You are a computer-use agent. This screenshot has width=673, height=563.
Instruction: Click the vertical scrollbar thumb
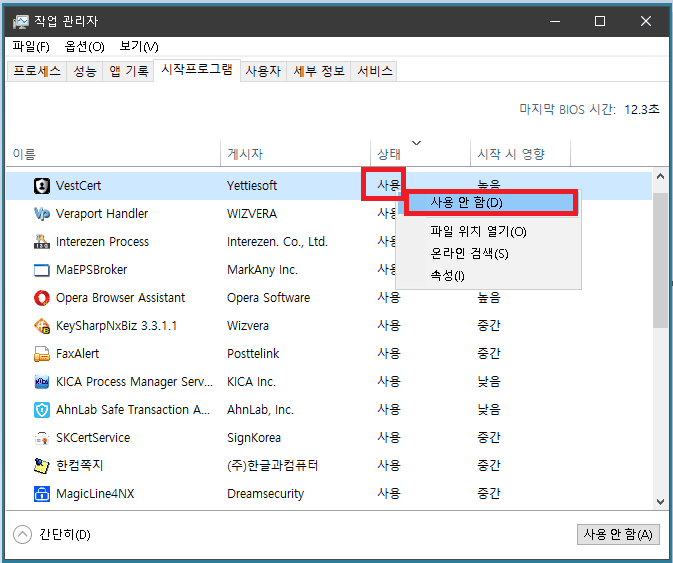pos(660,260)
